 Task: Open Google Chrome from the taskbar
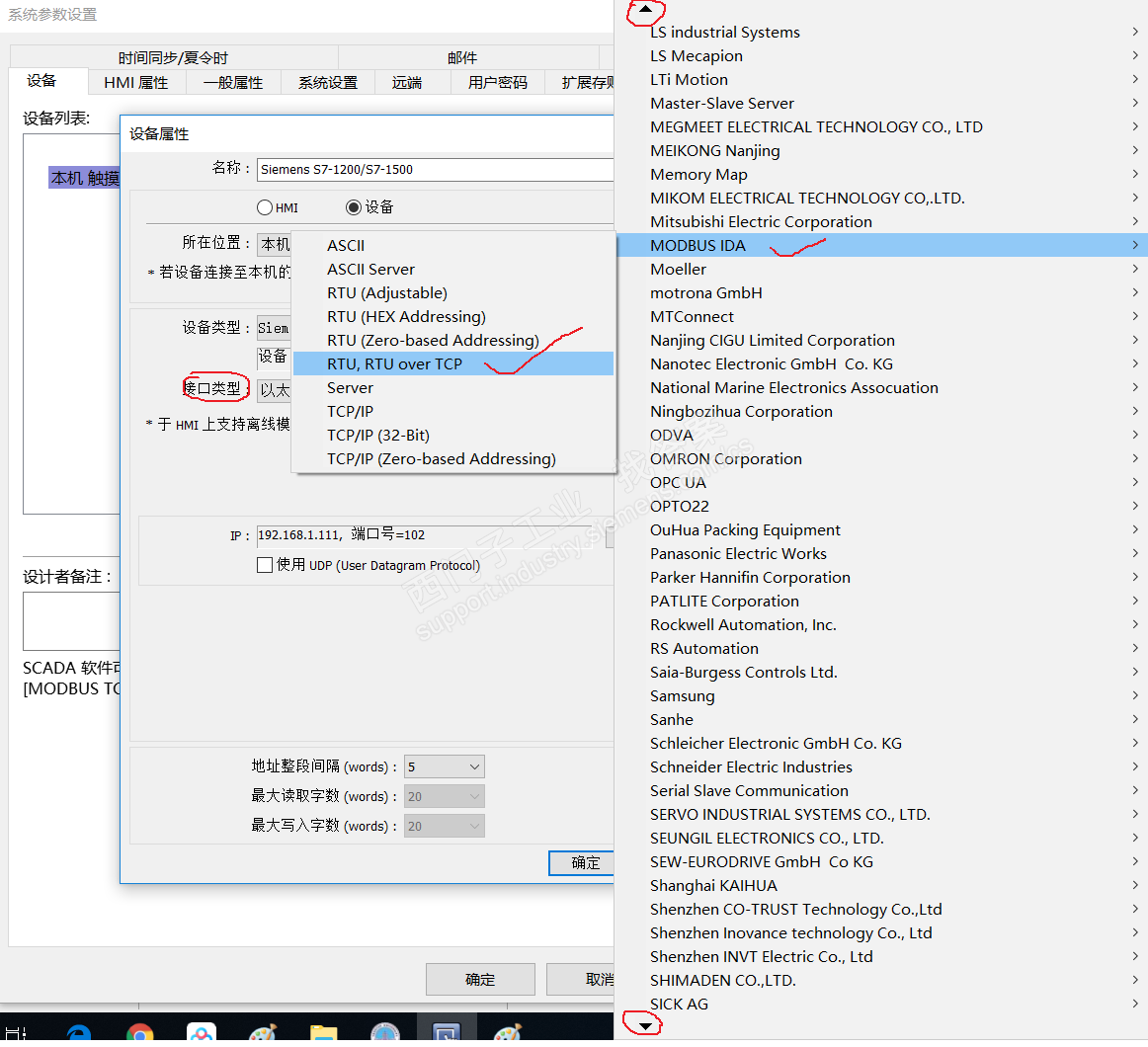coord(139,1031)
